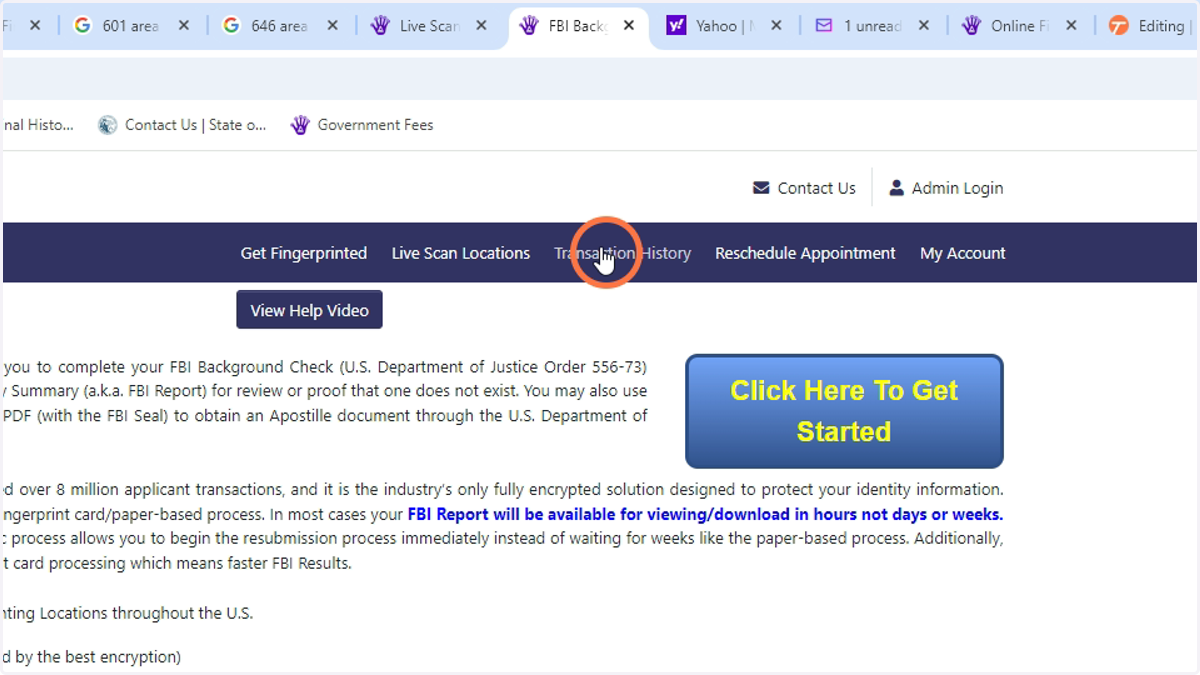Open the Contact Us page link
This screenshot has height=675, width=1200.
[x=816, y=188]
